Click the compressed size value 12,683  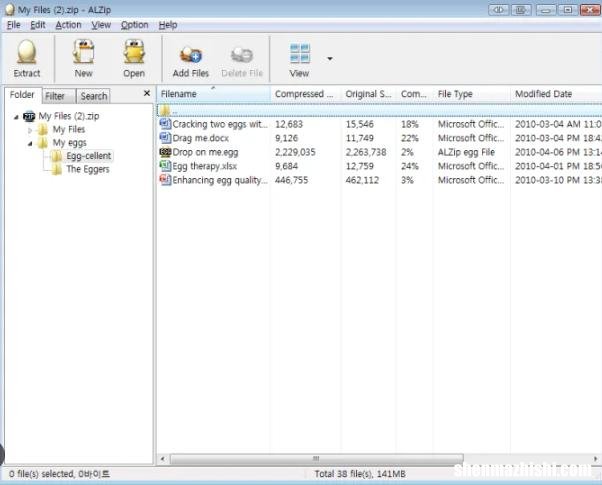[x=289, y=124]
